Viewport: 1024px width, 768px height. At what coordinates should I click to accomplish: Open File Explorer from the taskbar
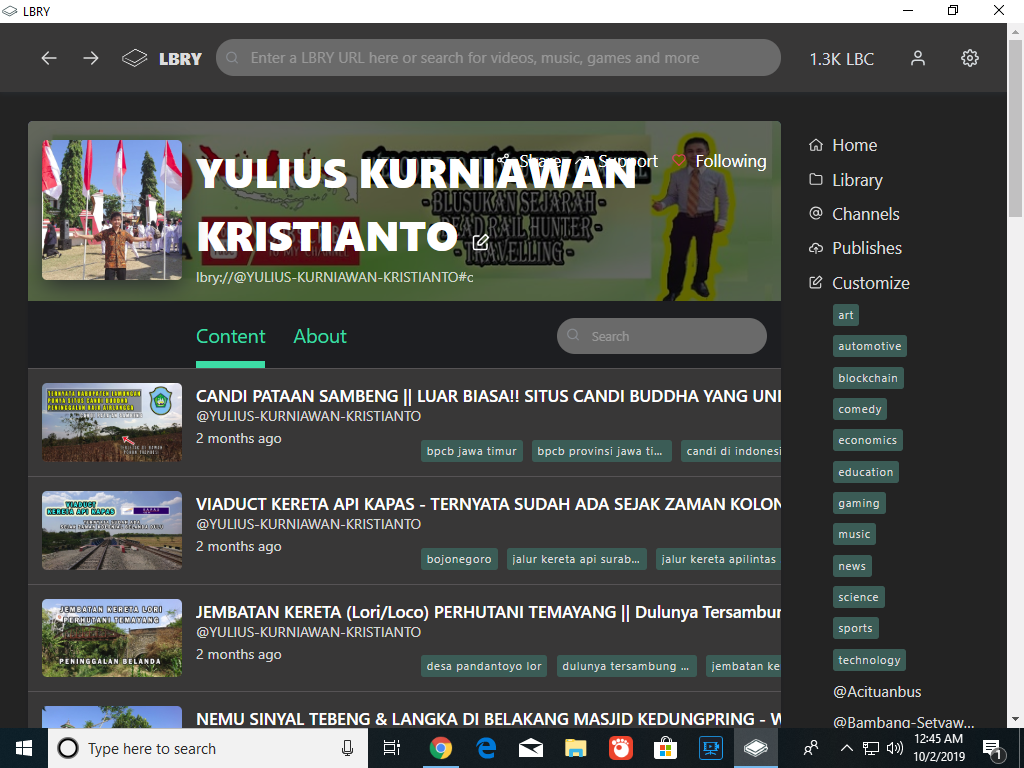click(x=575, y=748)
